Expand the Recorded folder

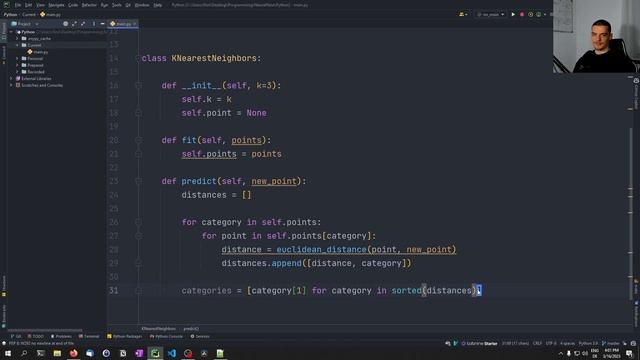[18, 72]
